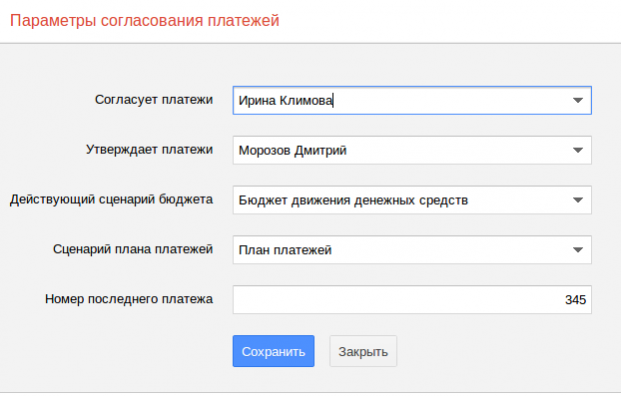Click the Параметры согласования платежей heading
The height and width of the screenshot is (396, 621).
(x=145, y=21)
